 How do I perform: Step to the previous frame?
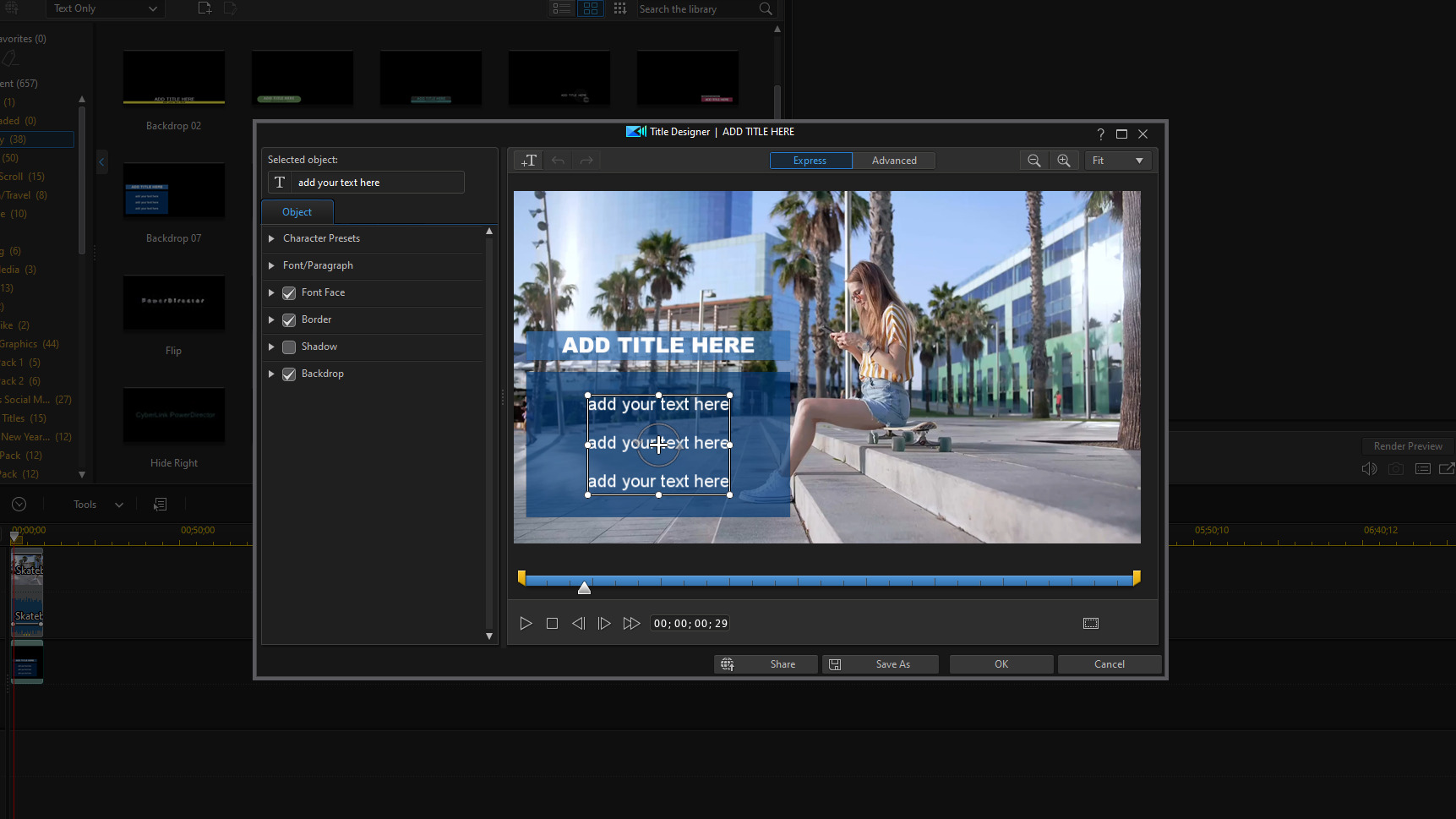click(578, 624)
